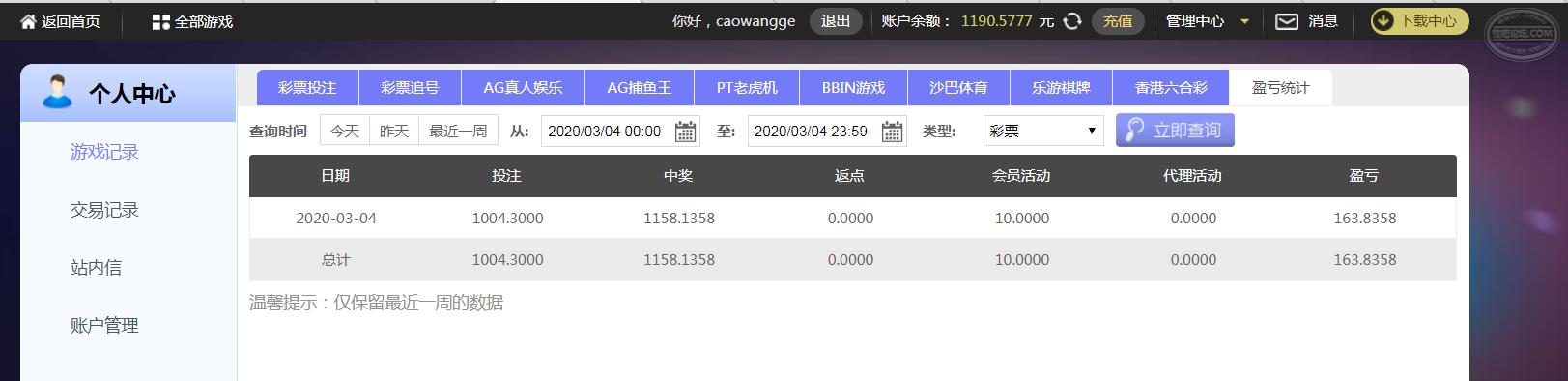Click the 下载中心 download arrow icon
This screenshot has height=381, width=1568.
[1384, 21]
